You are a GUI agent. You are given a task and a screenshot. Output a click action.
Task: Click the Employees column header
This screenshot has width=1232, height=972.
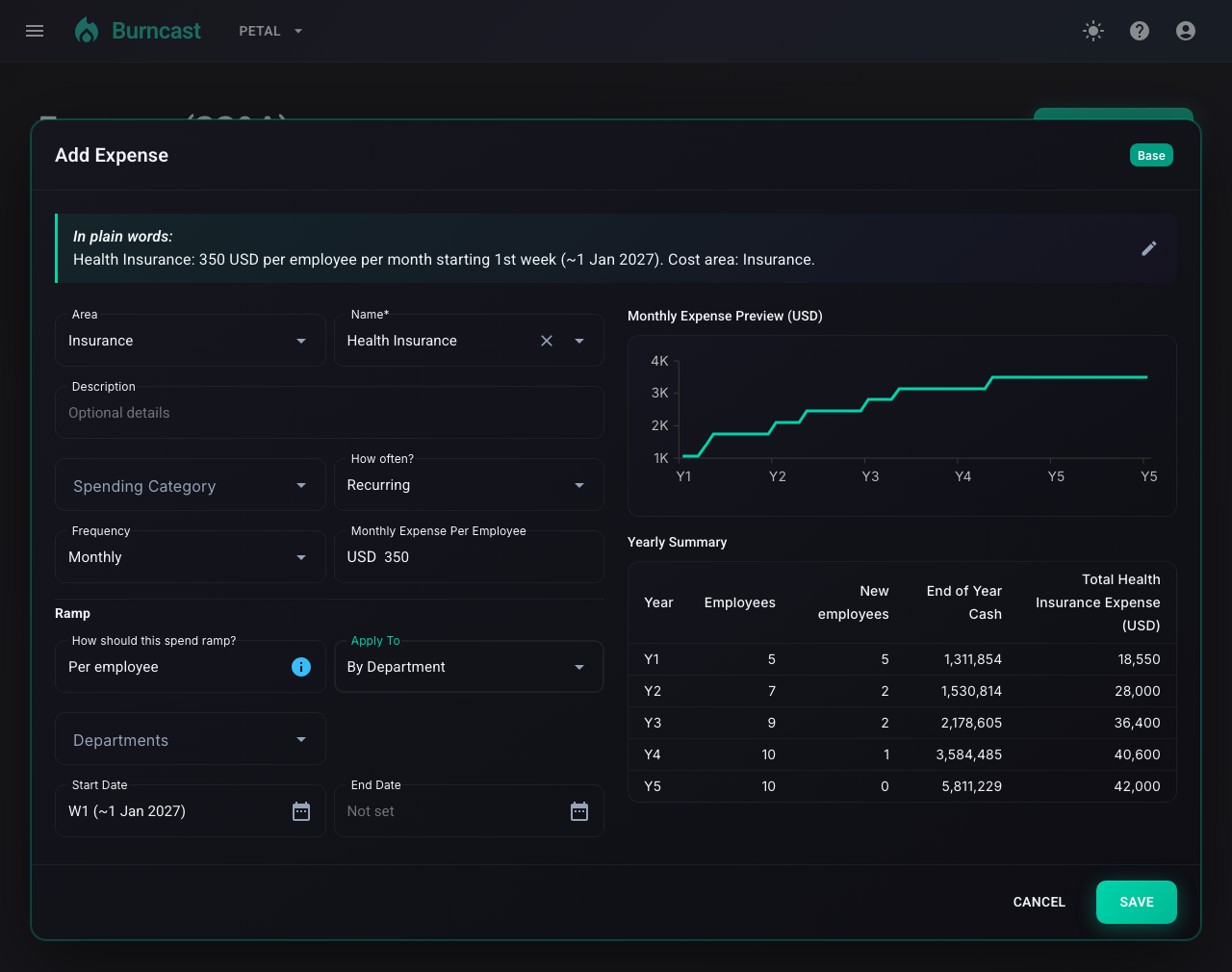coord(740,602)
